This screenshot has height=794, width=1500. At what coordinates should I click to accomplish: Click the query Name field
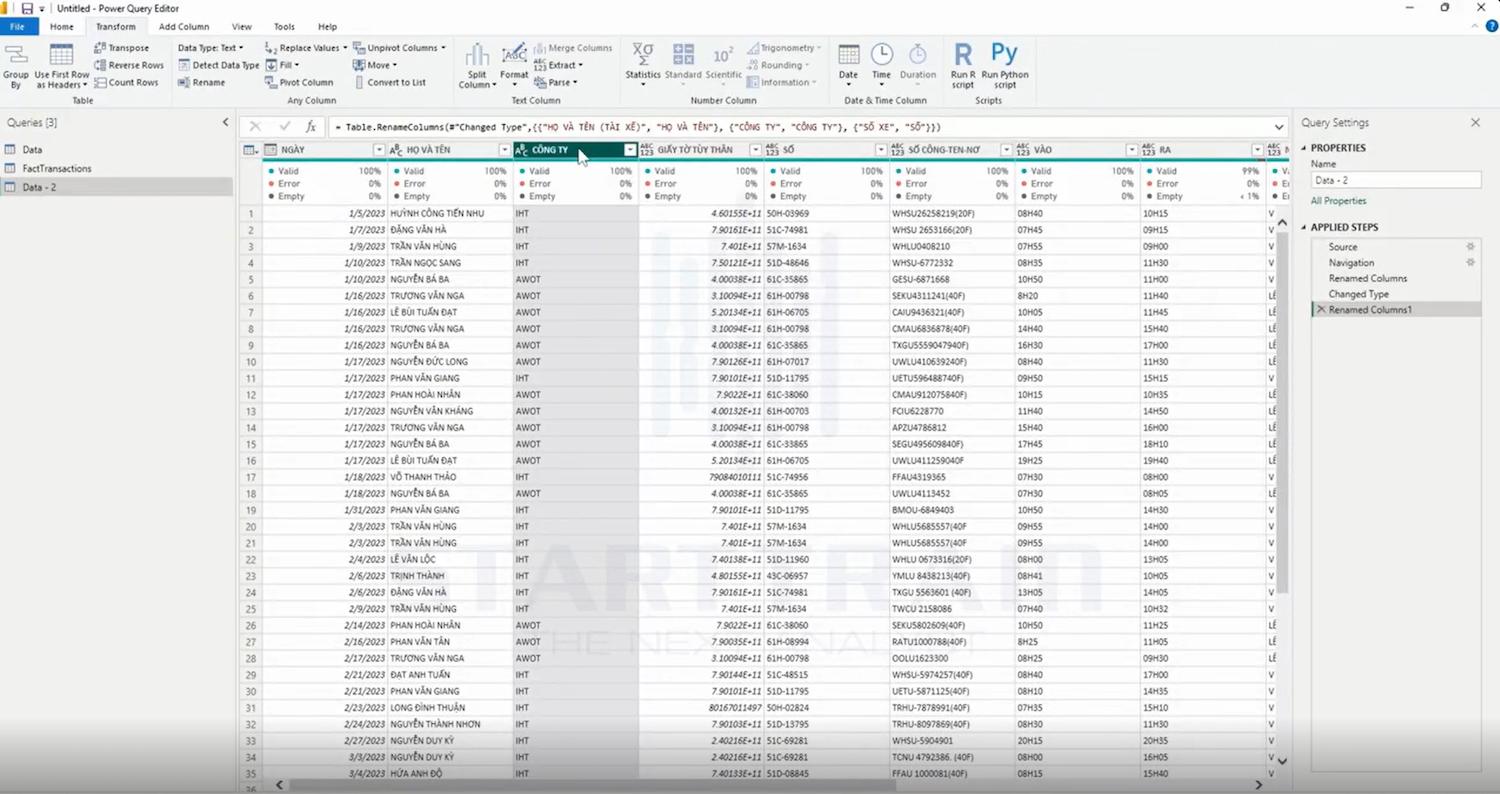(x=1396, y=181)
